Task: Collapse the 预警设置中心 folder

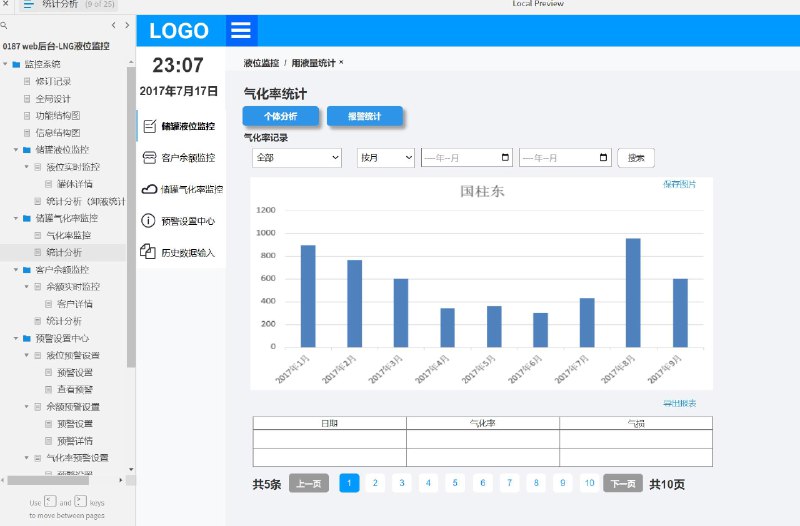Action: (16, 338)
